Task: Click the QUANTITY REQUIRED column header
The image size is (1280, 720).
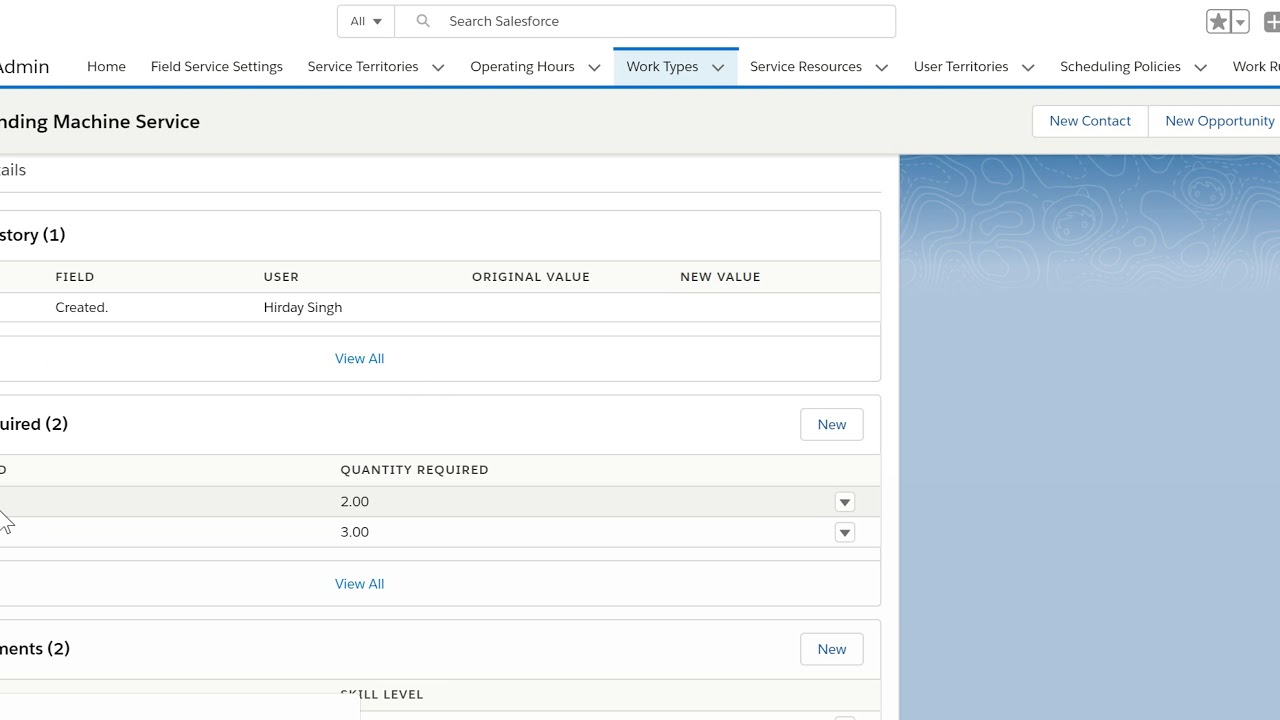Action: [414, 470]
